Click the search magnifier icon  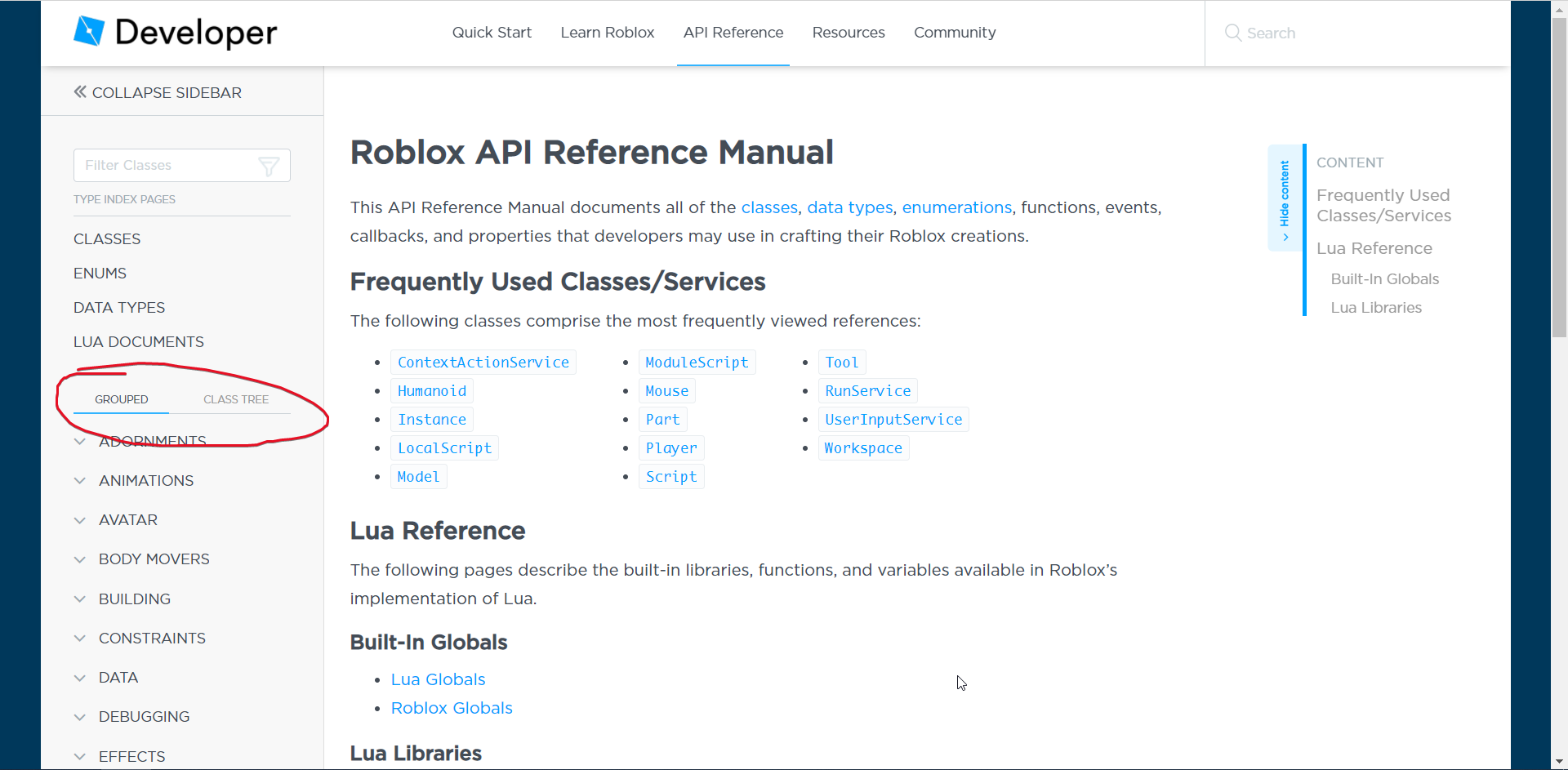[1232, 33]
